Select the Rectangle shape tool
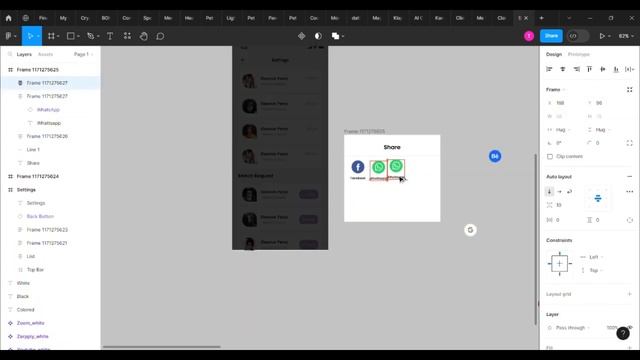This screenshot has height=360, width=640. point(71,36)
